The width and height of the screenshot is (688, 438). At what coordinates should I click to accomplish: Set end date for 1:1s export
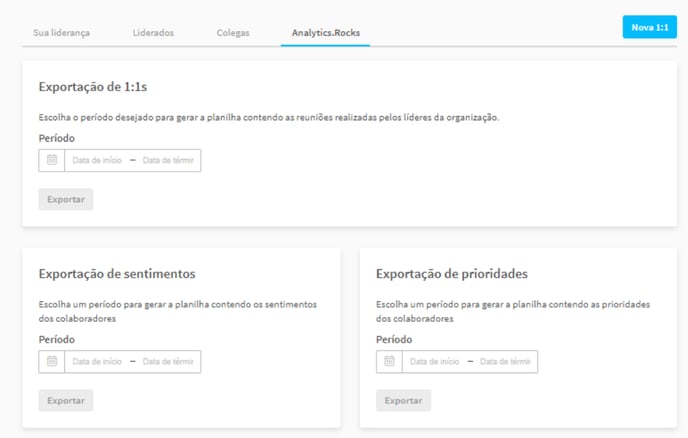coord(168,160)
